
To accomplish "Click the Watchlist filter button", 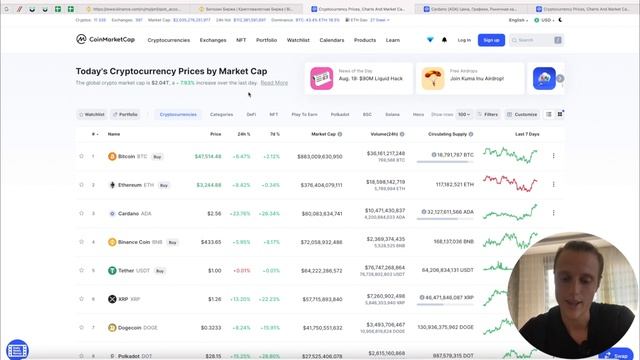I will coord(92,114).
